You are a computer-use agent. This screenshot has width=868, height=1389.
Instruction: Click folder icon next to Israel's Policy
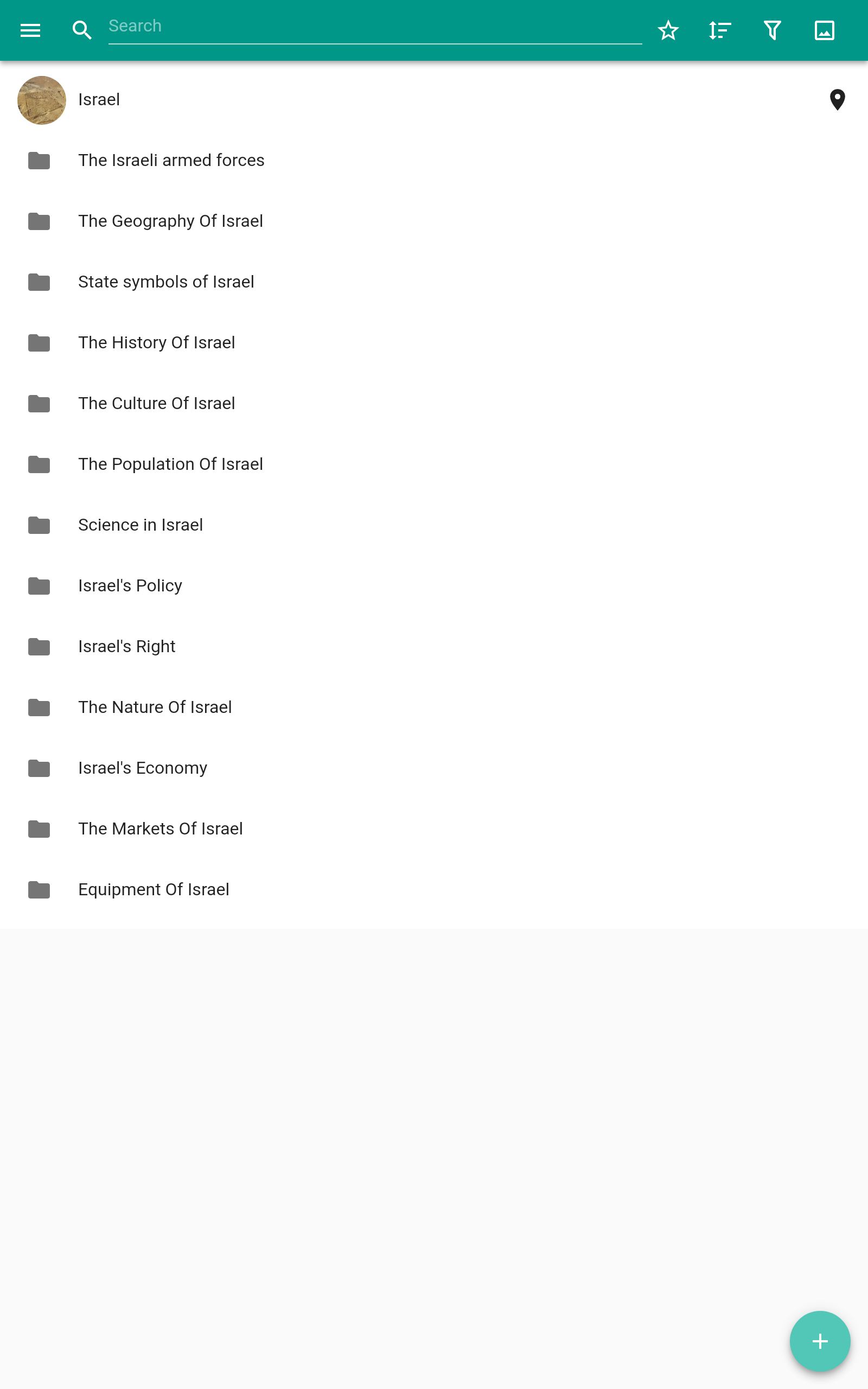tap(39, 586)
